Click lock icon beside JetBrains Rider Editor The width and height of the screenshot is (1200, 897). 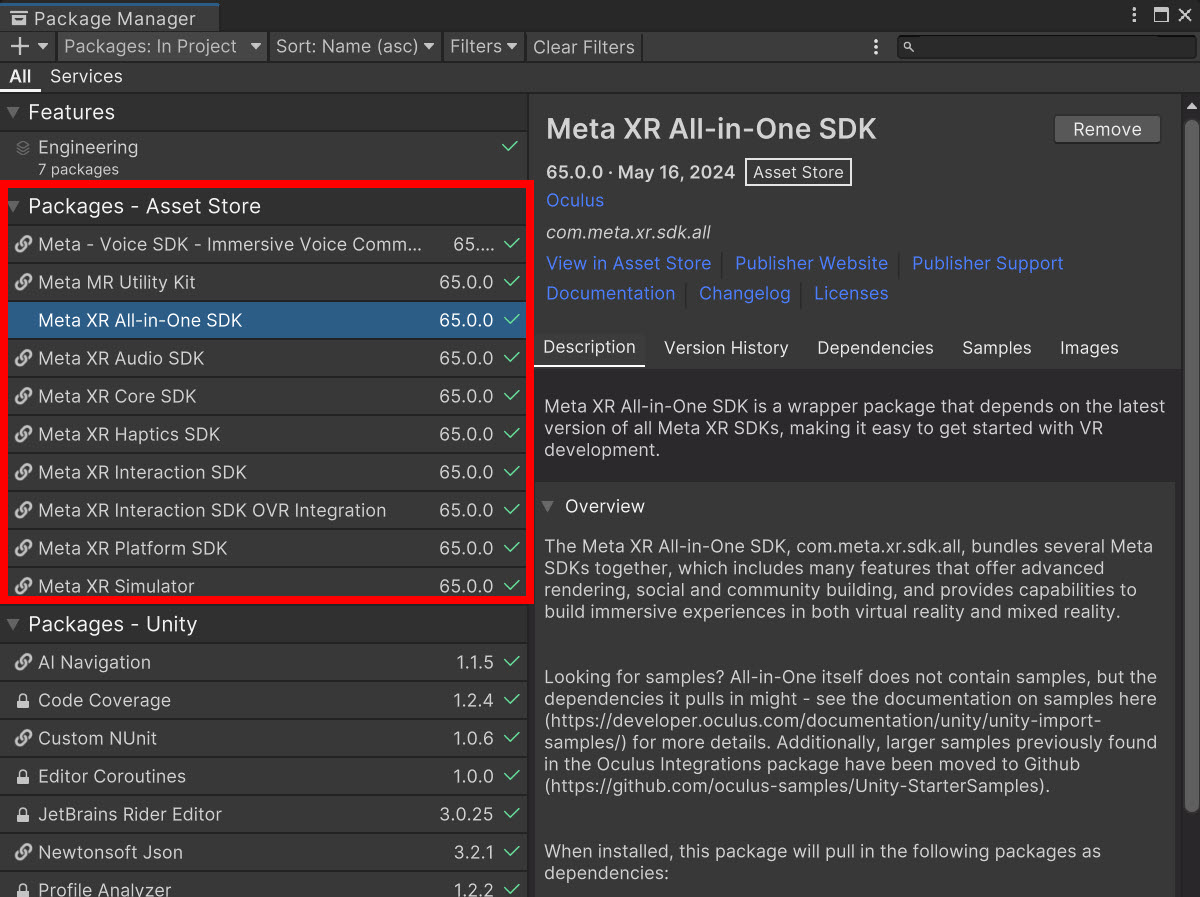coord(23,814)
